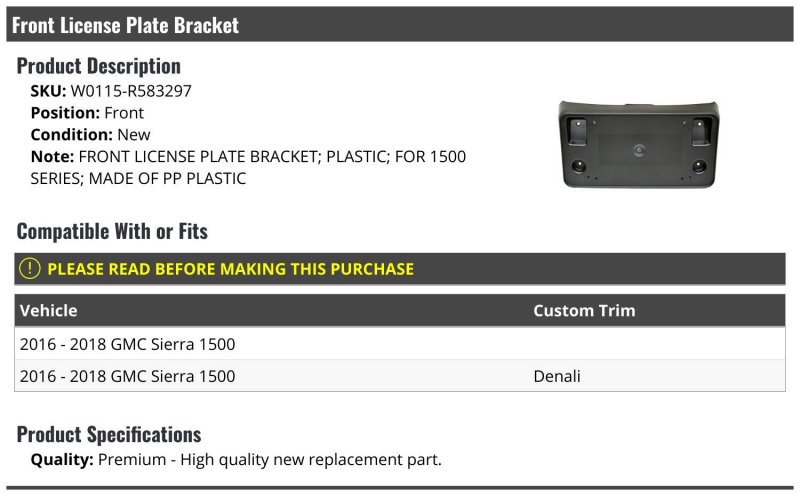Image resolution: width=800 pixels, height=496 pixels.
Task: Click the bold SKU label
Action: pos(48,91)
